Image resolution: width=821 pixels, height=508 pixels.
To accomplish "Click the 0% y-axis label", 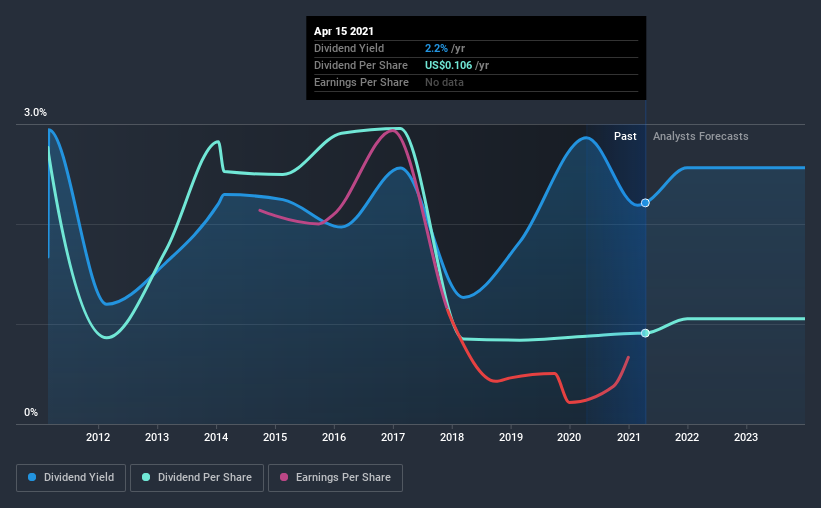I will click(31, 413).
